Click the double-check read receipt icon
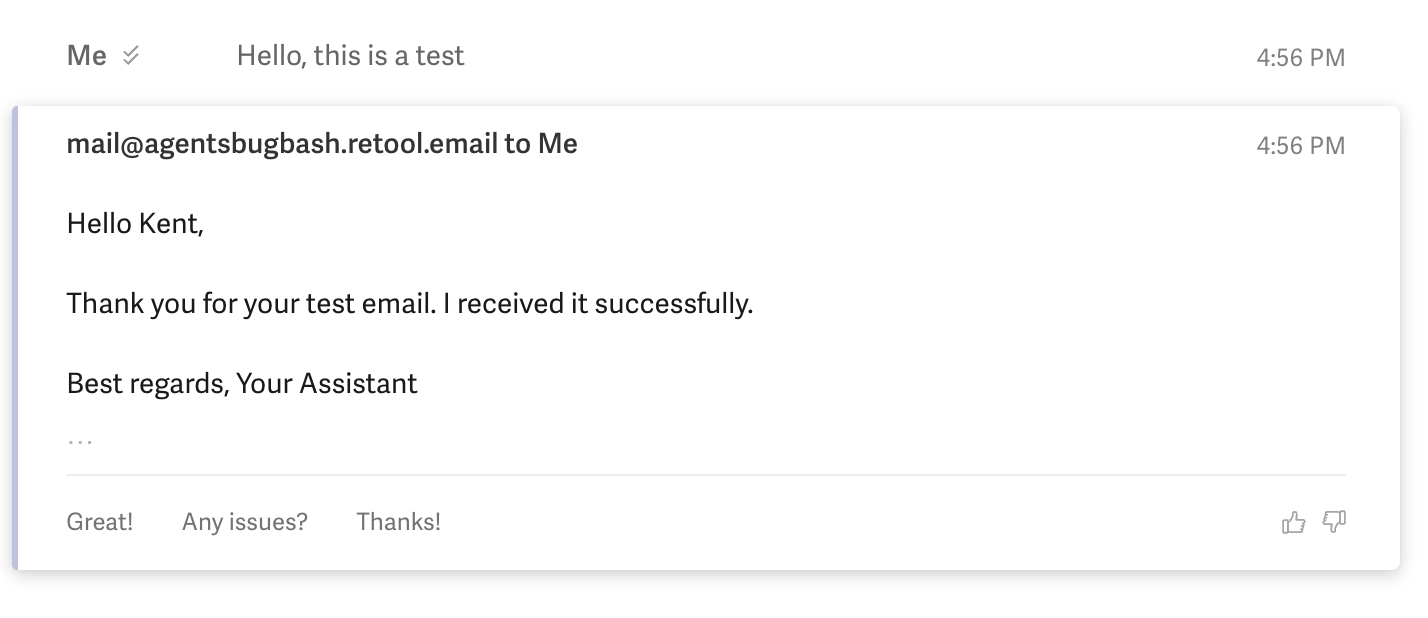 tap(131, 56)
